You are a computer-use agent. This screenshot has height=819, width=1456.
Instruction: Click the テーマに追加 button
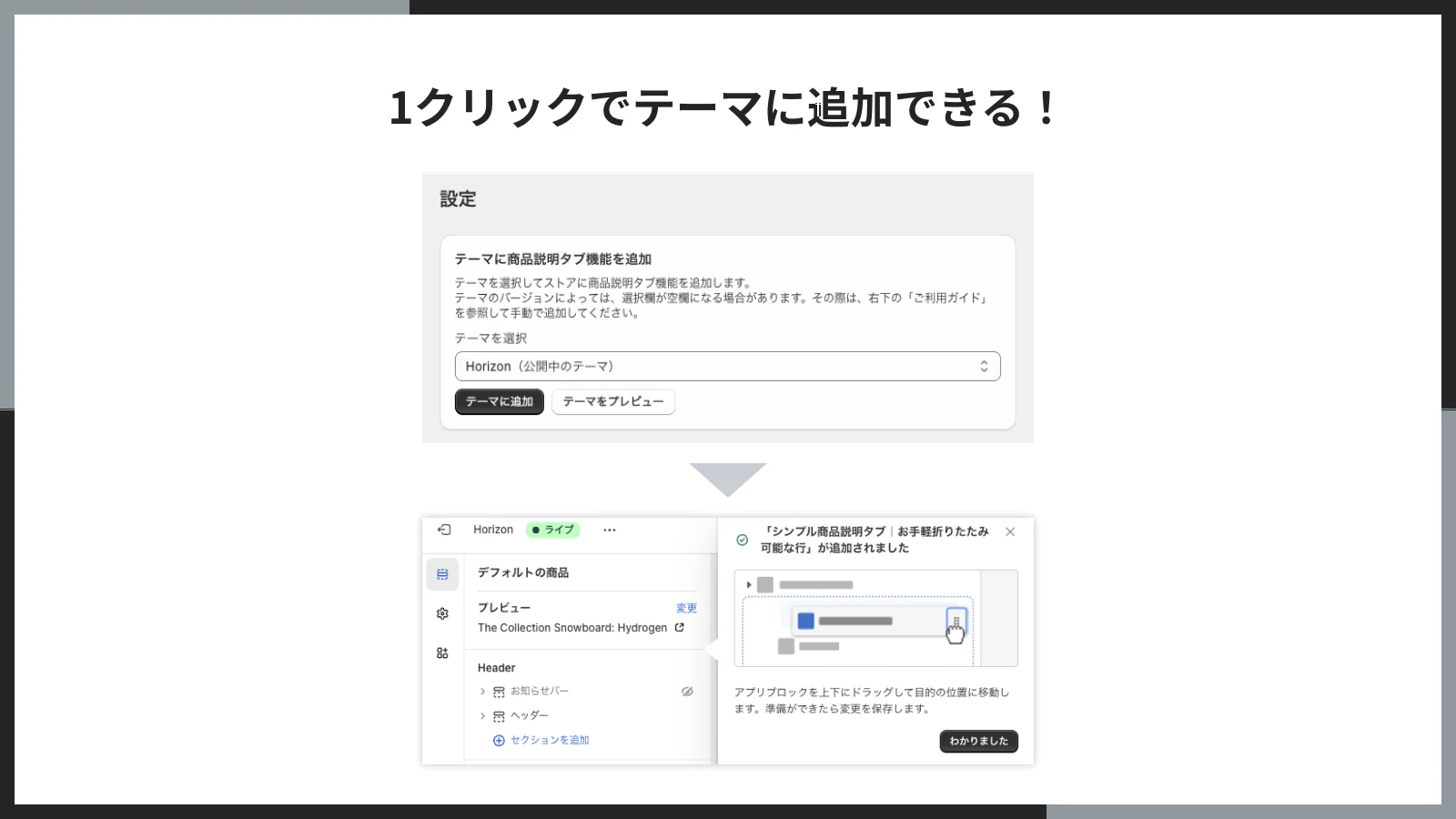coord(499,401)
